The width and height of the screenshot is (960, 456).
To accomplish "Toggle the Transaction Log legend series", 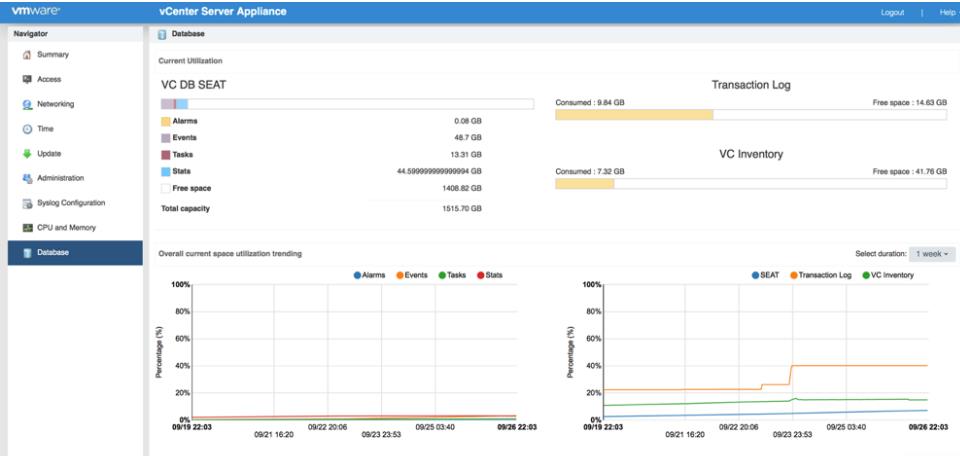I will [822, 275].
